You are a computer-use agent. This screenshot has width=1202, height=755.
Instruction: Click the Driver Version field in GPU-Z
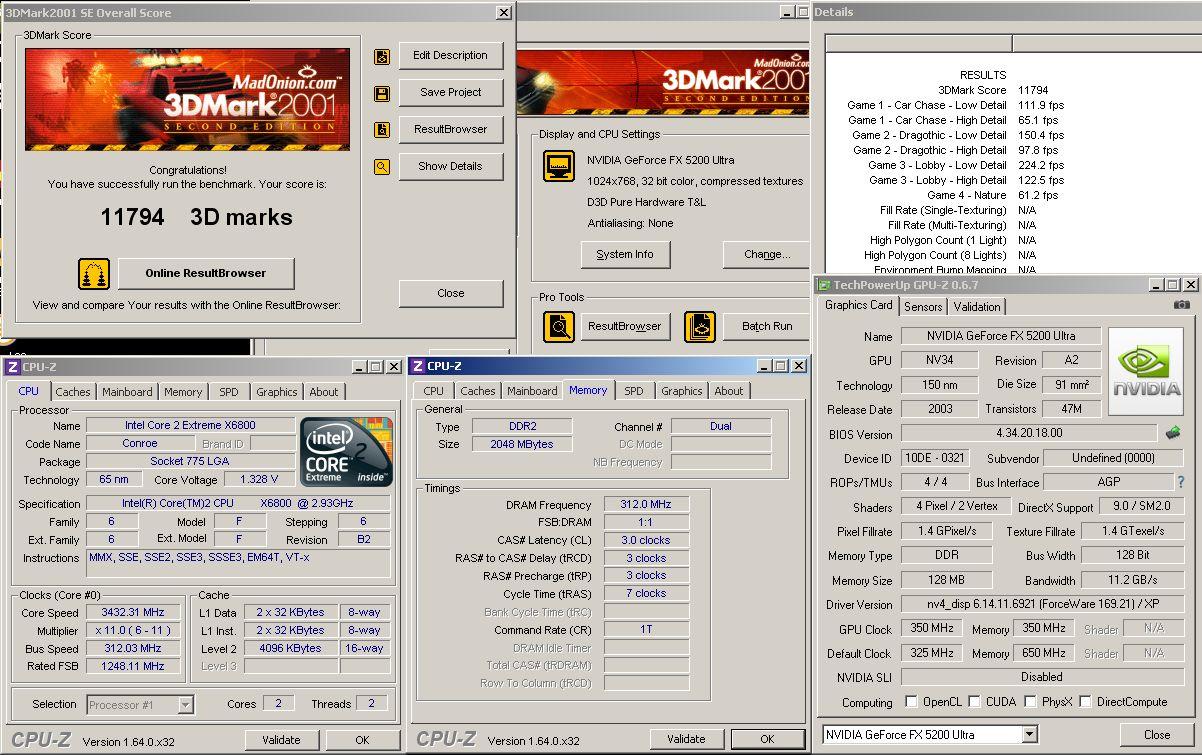tap(1042, 605)
